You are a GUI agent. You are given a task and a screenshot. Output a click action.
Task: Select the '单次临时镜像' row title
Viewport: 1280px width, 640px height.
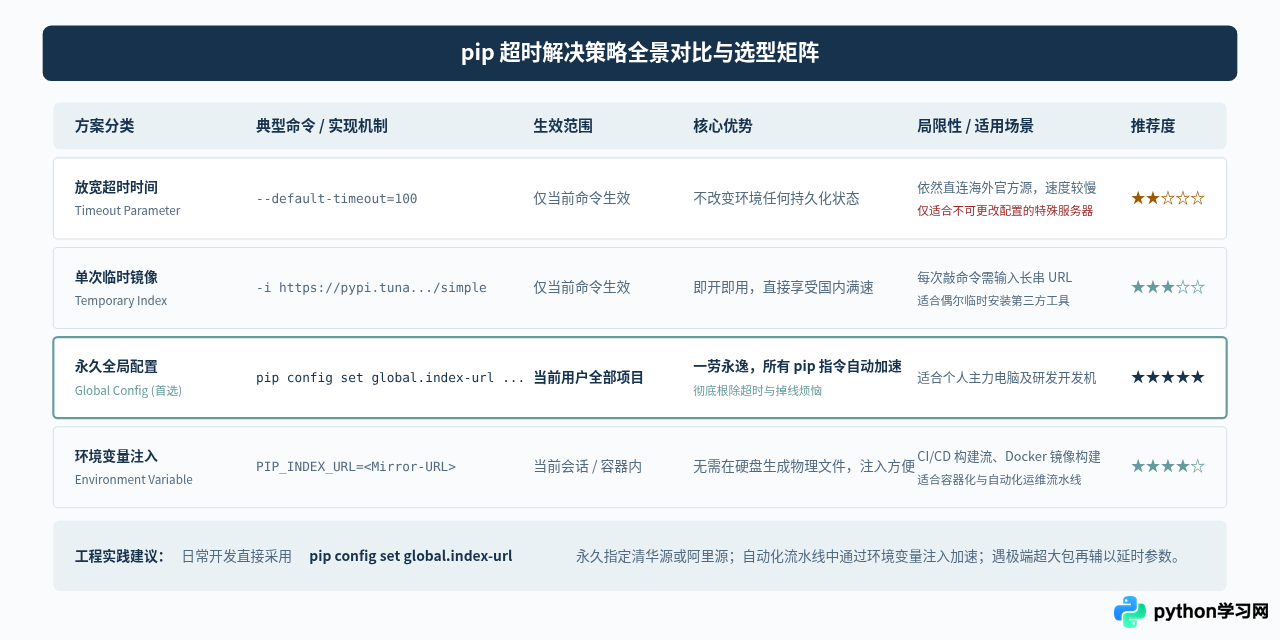[116, 277]
